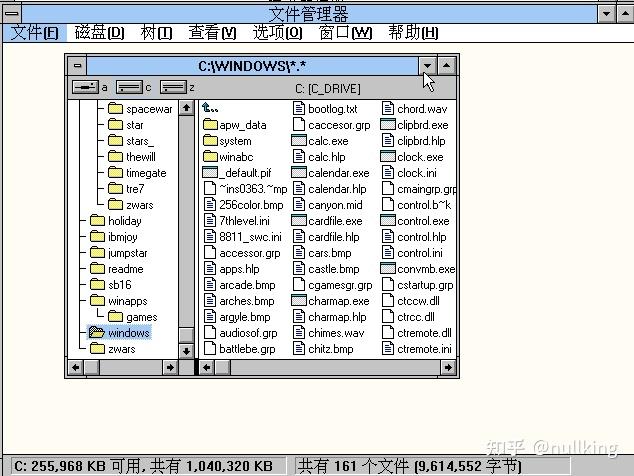Select the star folder icon in the tree

click(x=115, y=125)
